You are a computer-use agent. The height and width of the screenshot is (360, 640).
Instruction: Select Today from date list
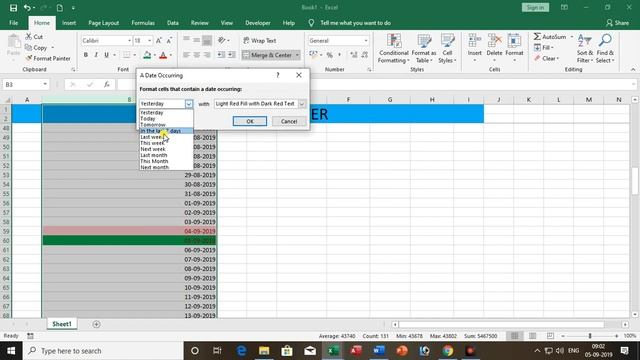click(148, 118)
